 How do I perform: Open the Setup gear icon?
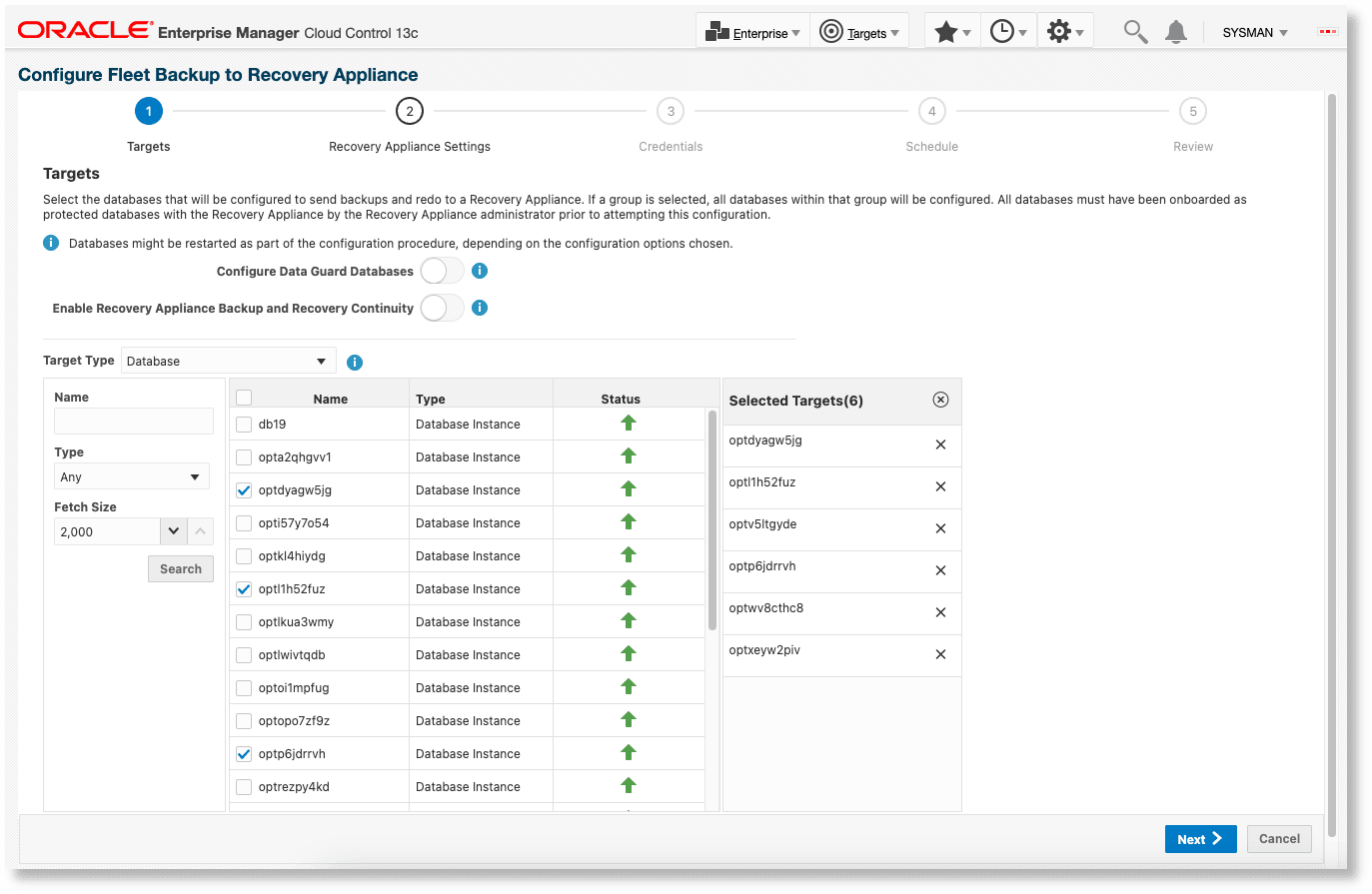pyautogui.click(x=1059, y=31)
